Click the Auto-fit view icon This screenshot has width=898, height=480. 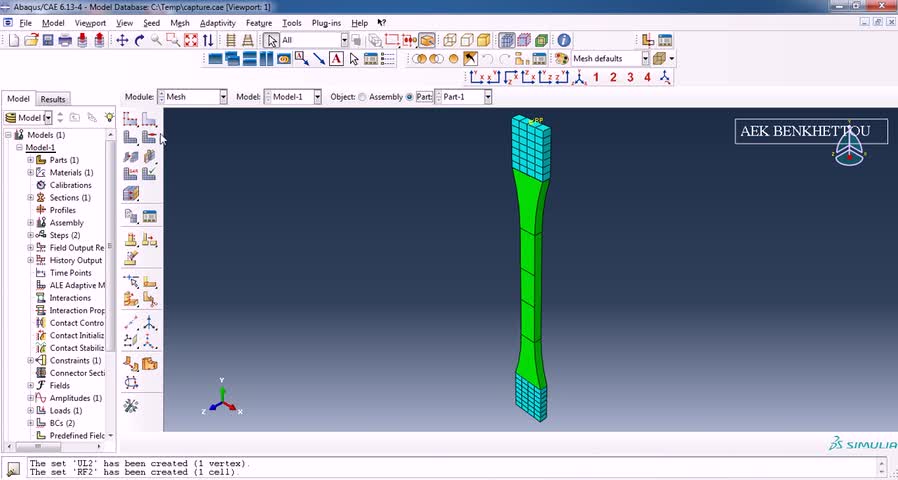click(191, 40)
